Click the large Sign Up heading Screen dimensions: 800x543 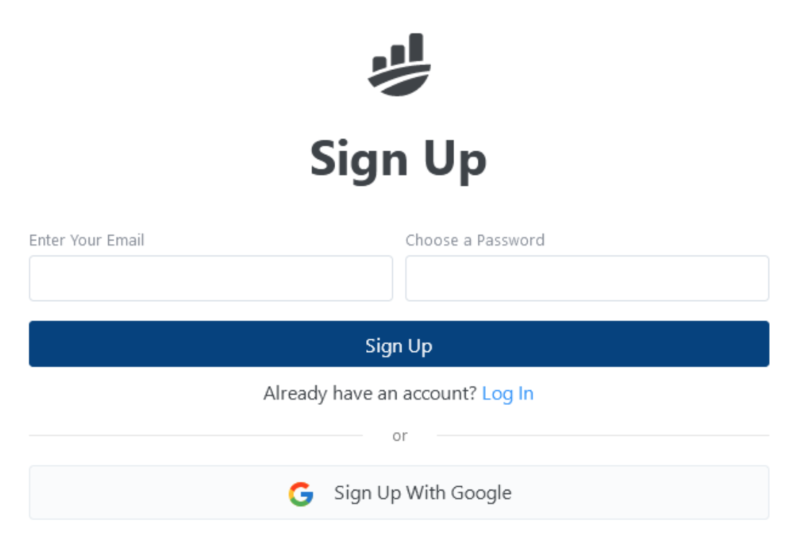click(398, 160)
